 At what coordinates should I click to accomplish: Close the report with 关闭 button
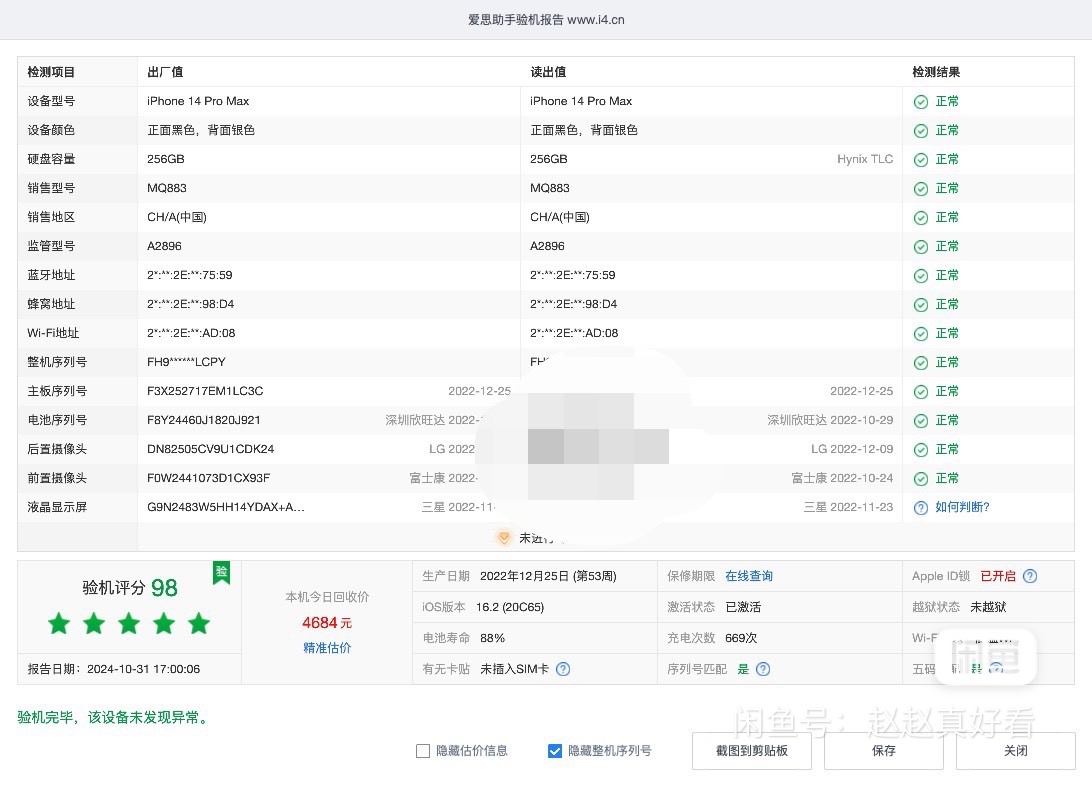click(1016, 750)
